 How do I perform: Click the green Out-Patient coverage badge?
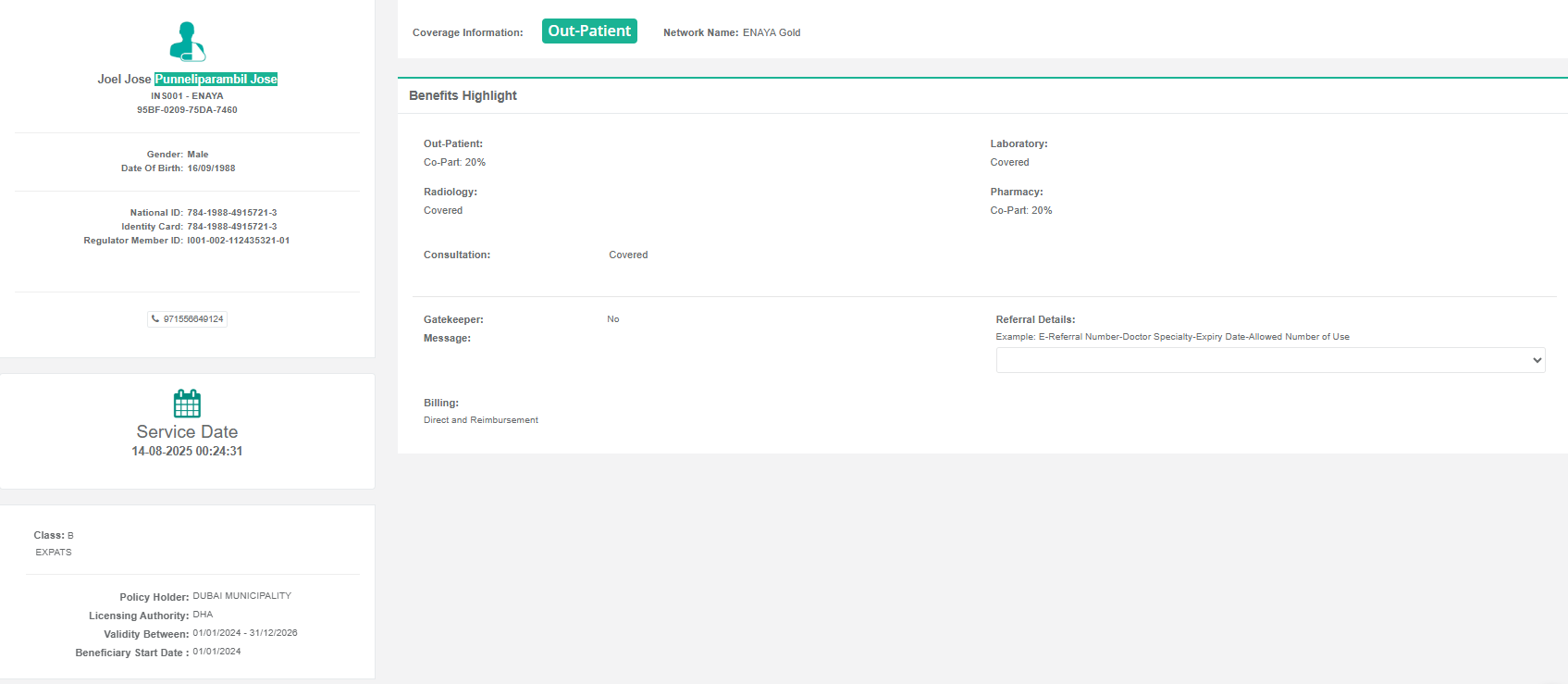coord(589,31)
